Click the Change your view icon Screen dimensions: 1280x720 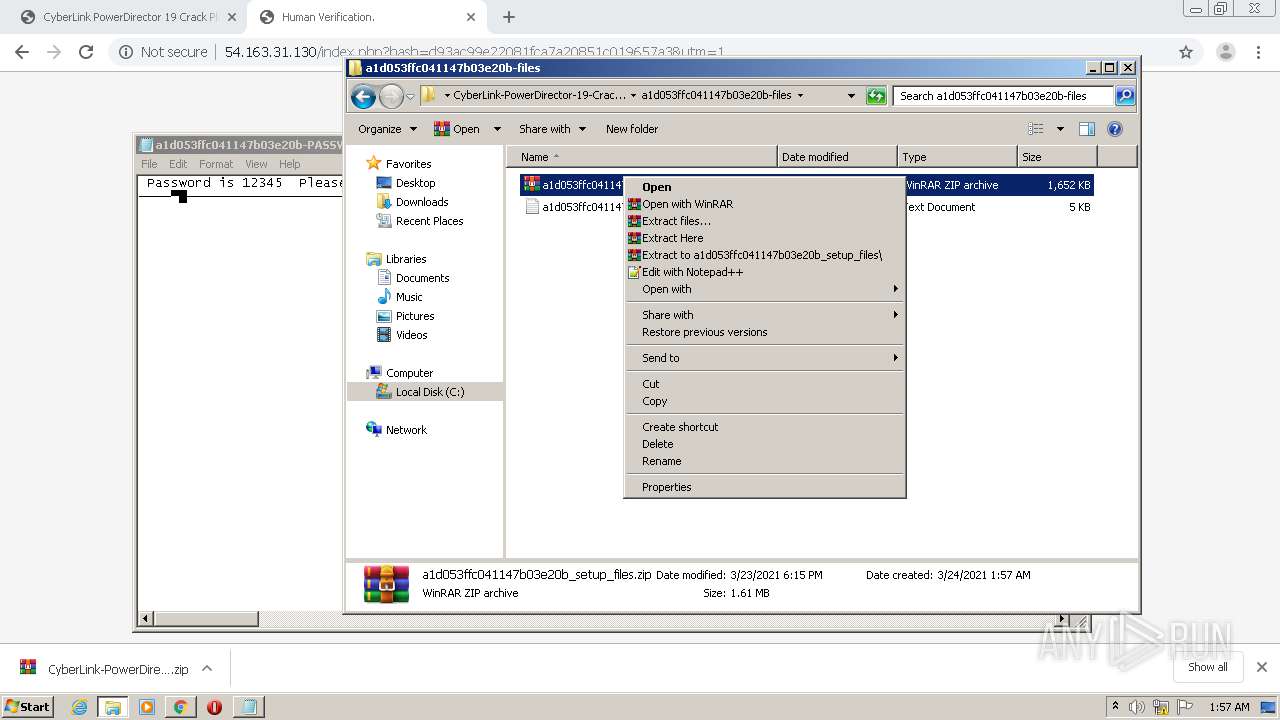1036,129
